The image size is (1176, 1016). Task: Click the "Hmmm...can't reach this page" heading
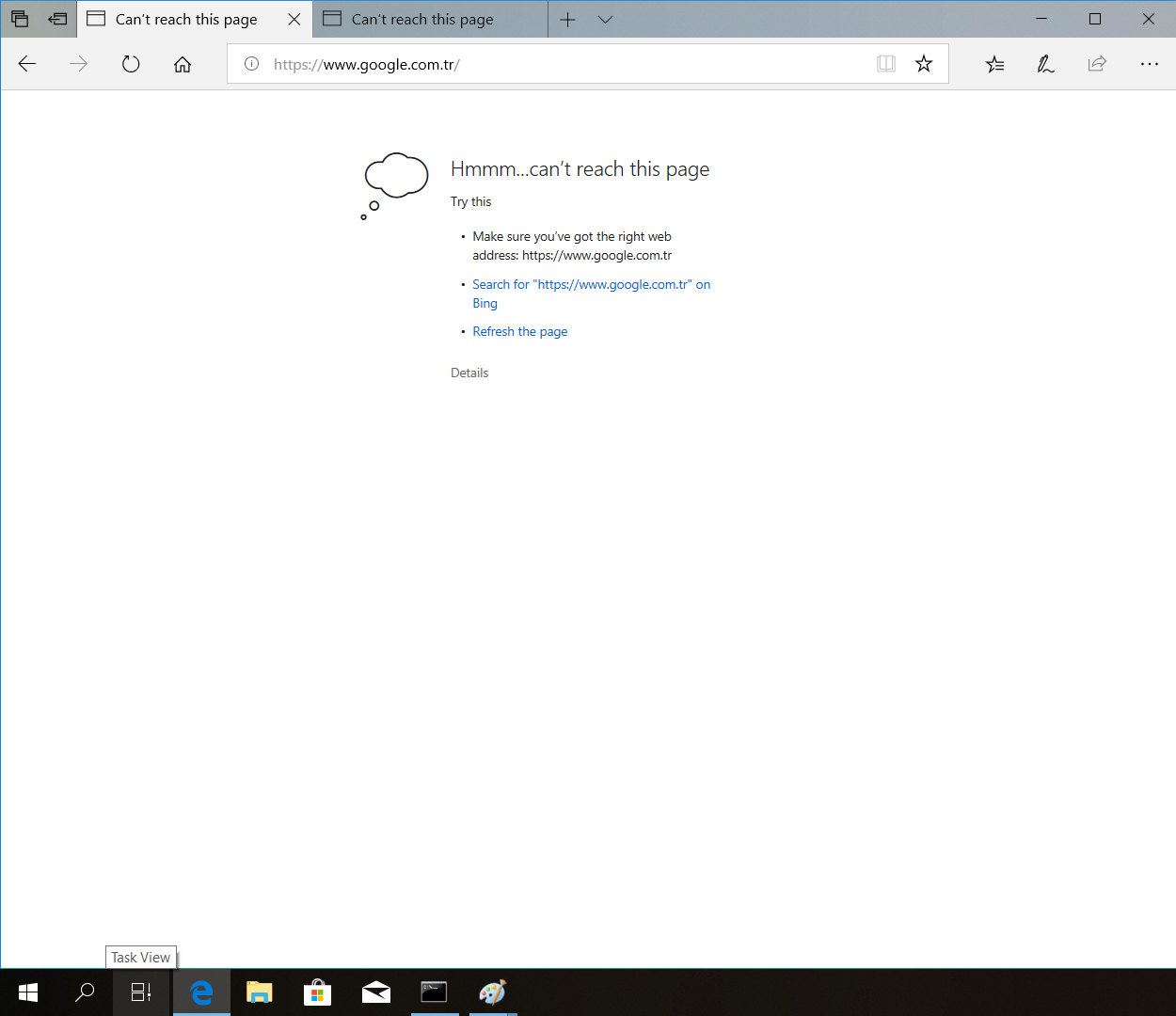(x=580, y=169)
